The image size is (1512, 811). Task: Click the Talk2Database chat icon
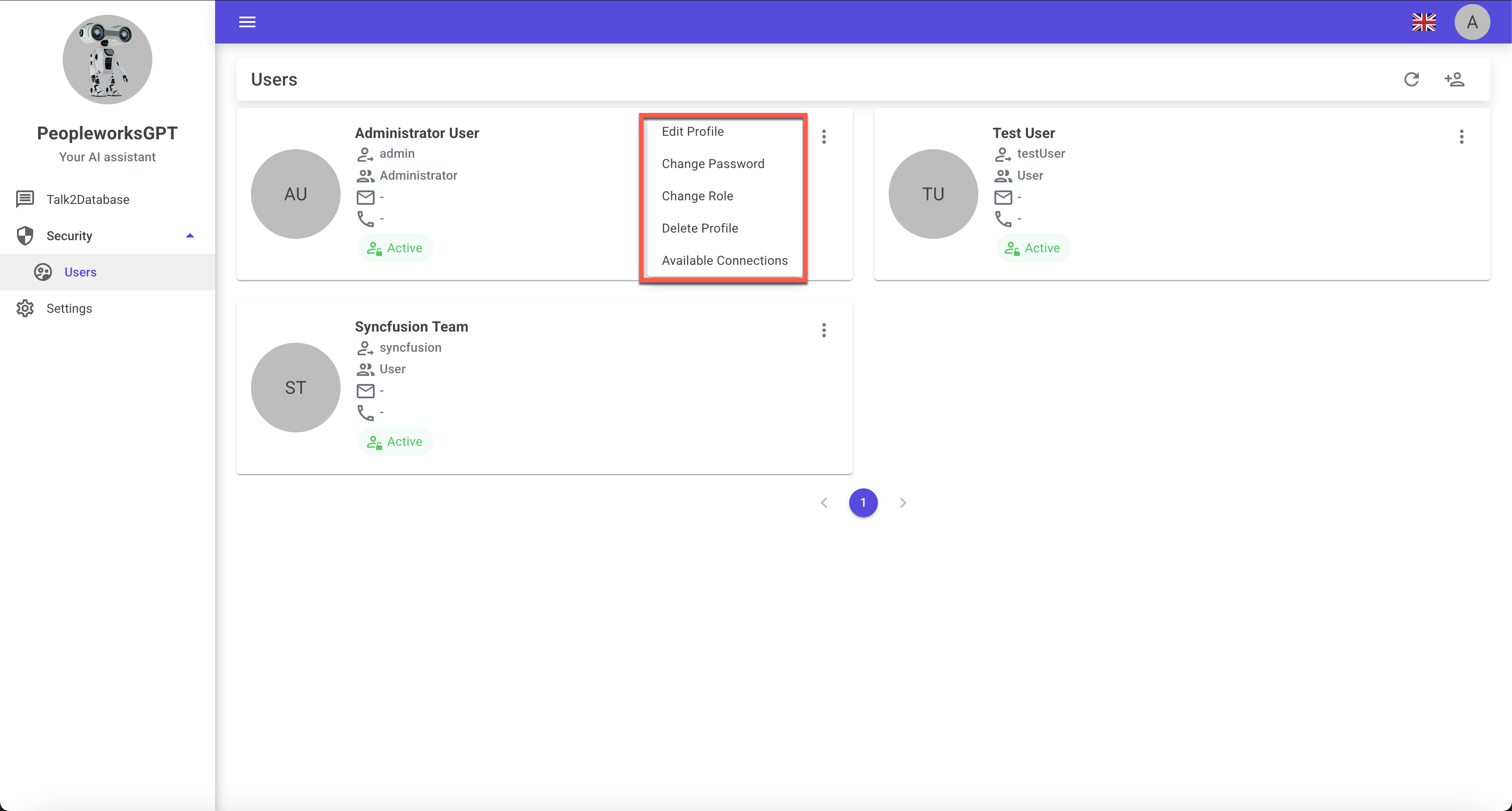[25, 199]
